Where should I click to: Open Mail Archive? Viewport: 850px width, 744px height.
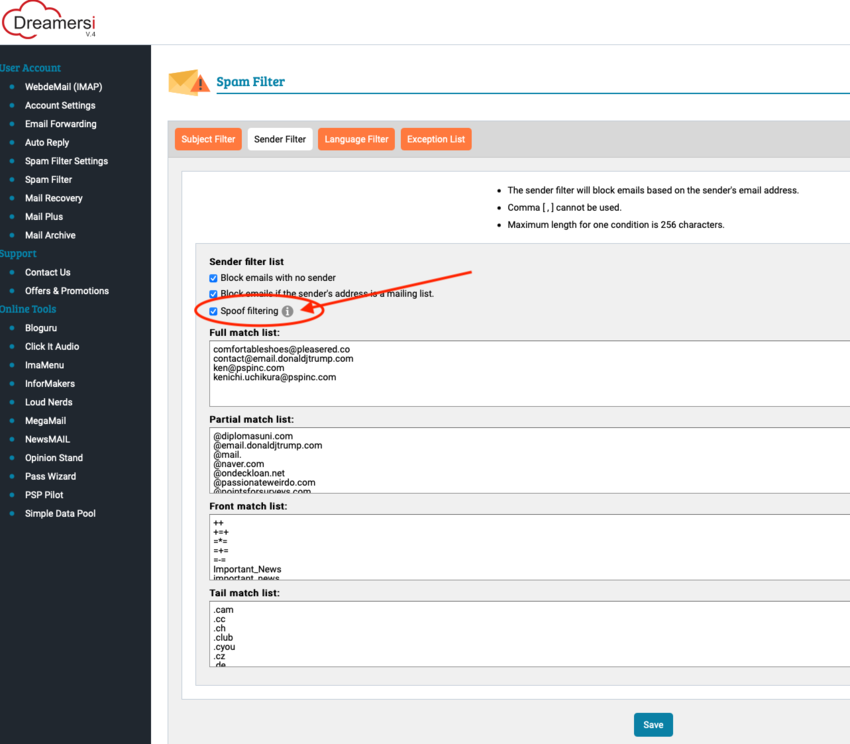pos(50,235)
